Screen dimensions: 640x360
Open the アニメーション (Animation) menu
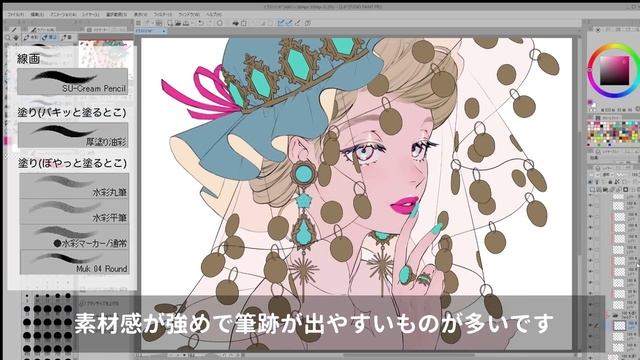(63, 14)
